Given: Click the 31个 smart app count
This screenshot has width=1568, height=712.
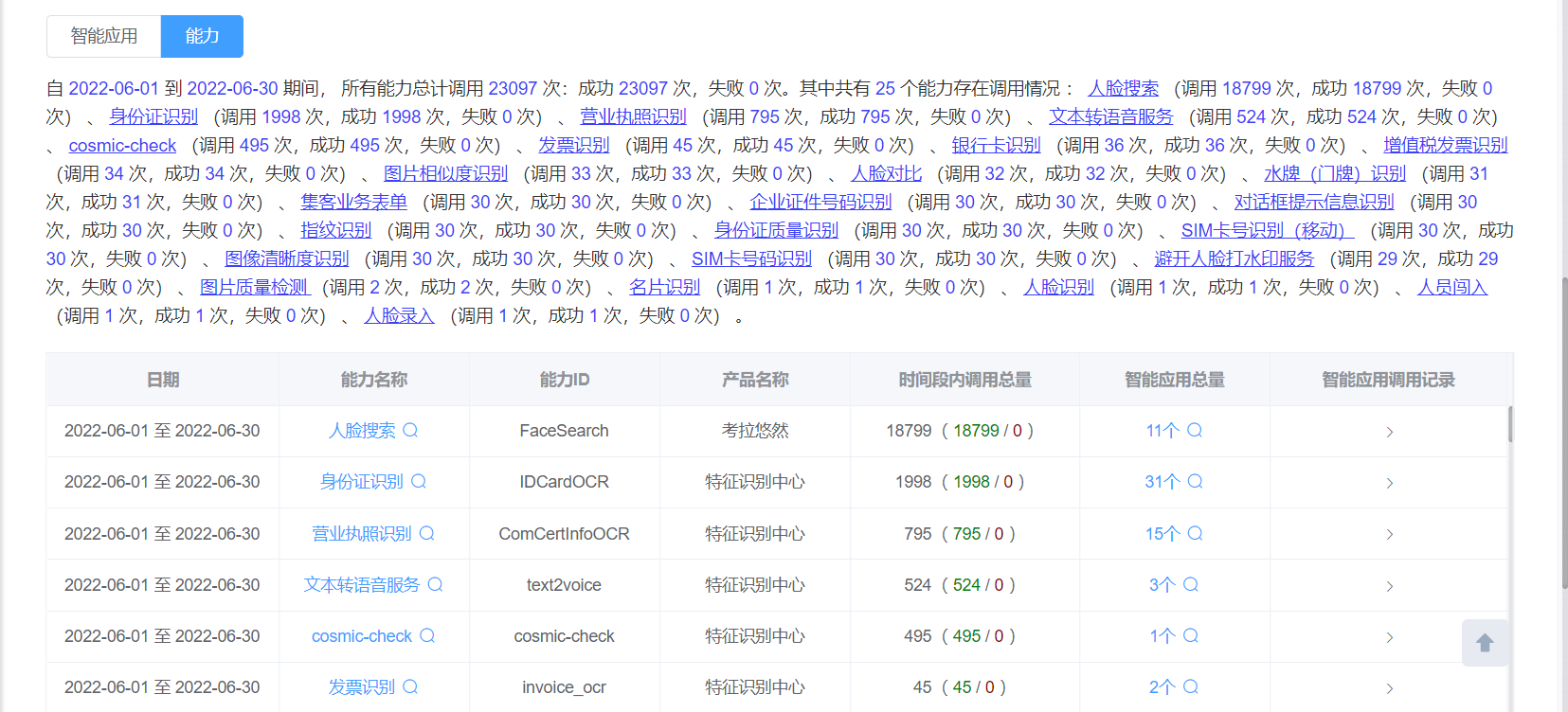Looking at the screenshot, I should pos(1162,482).
